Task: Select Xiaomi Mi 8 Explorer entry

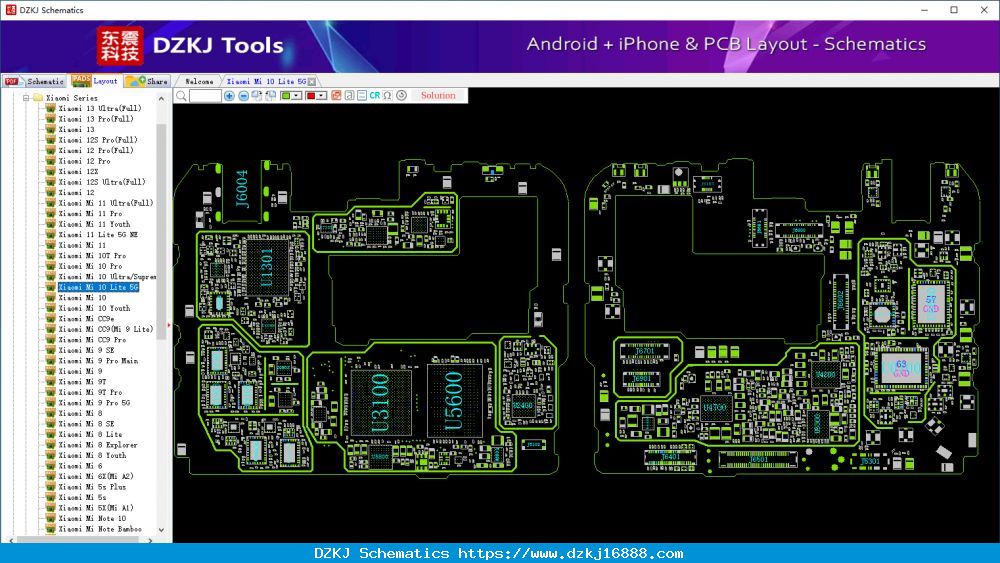Action: click(x=98, y=445)
